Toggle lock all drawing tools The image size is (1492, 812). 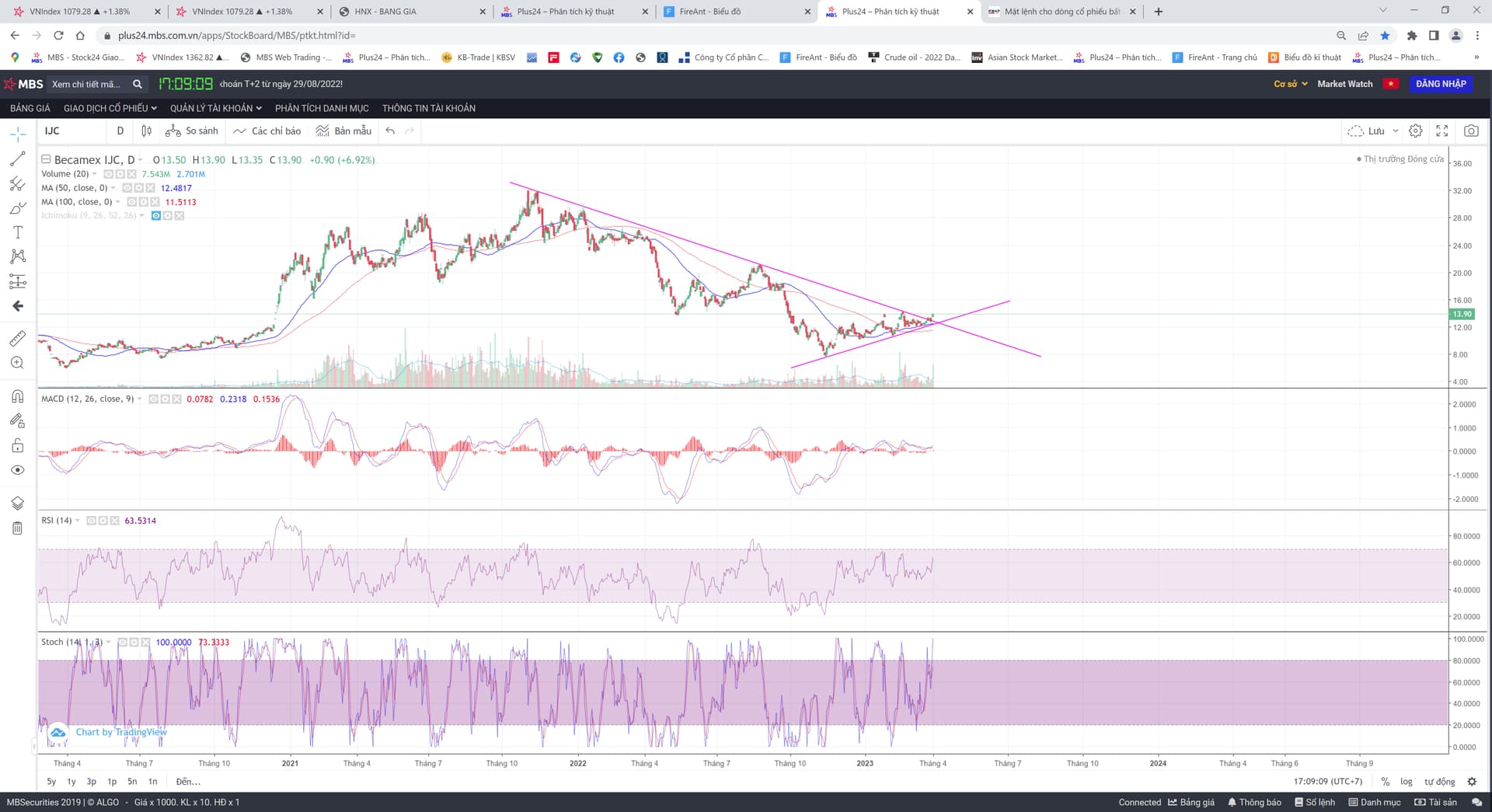click(x=18, y=445)
